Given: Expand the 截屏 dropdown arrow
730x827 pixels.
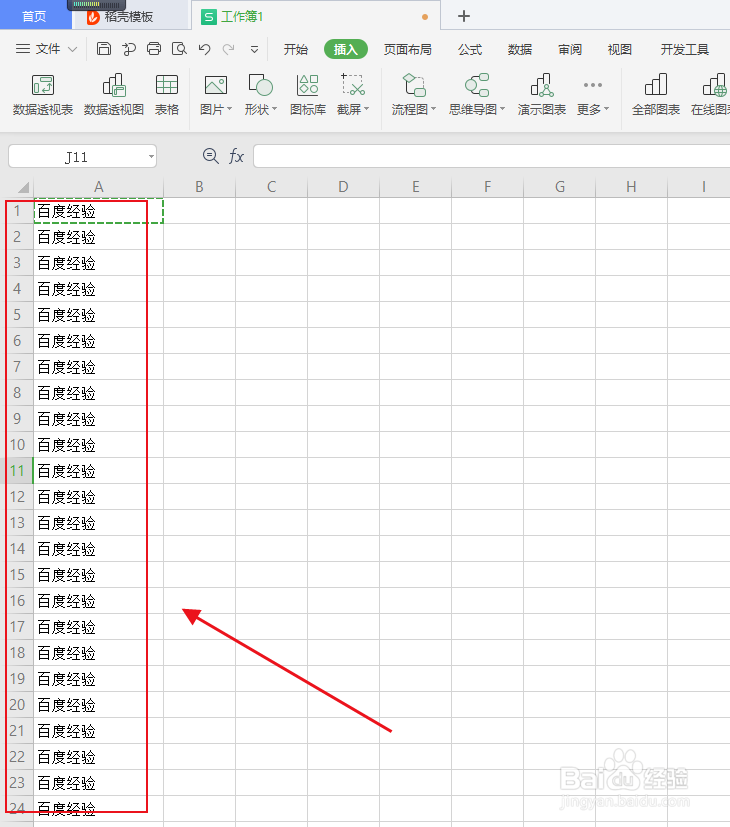Looking at the screenshot, I should click(367, 109).
